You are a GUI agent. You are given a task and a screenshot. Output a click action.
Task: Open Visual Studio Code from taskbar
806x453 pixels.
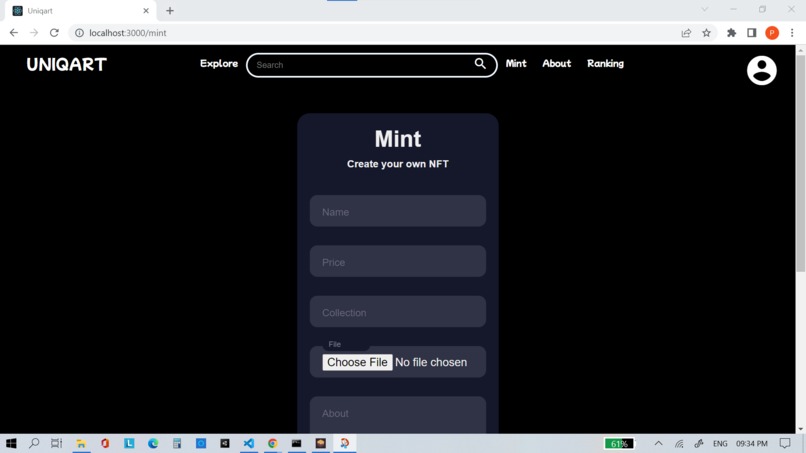249,443
